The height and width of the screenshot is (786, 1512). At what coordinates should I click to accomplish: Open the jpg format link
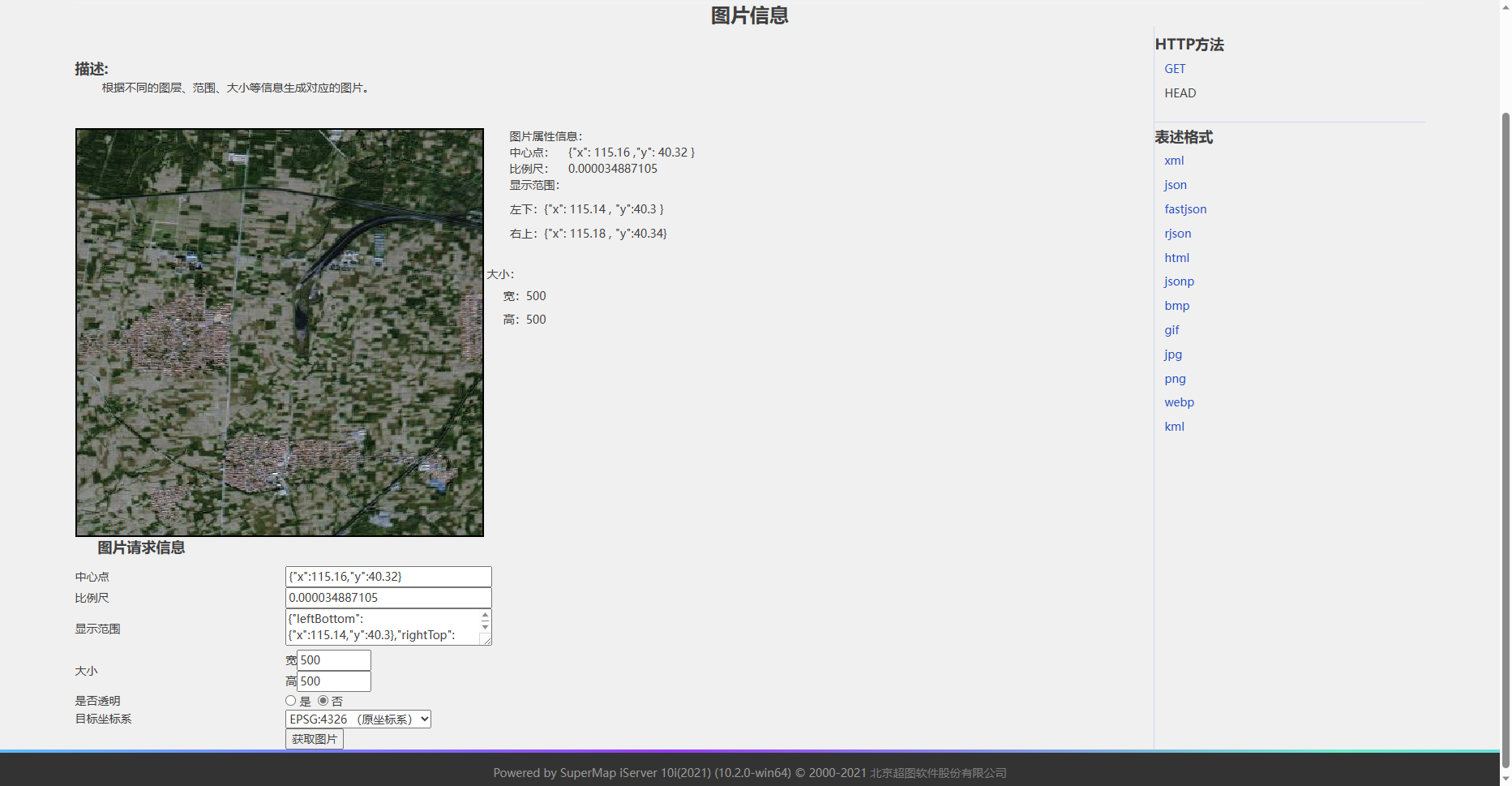tap(1173, 354)
